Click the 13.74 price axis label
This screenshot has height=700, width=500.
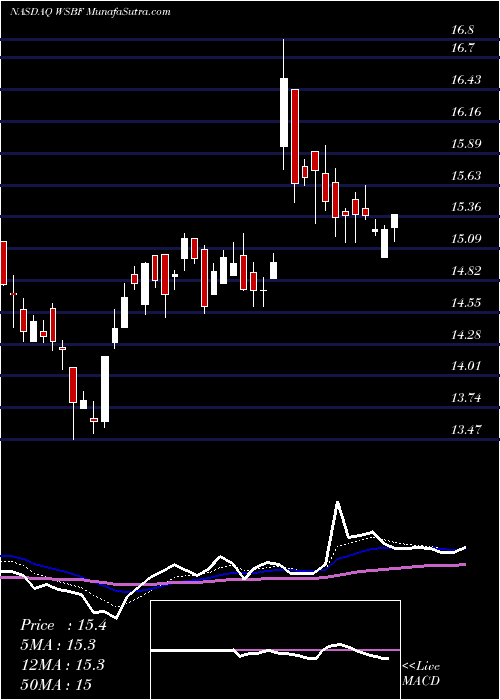tap(466, 397)
